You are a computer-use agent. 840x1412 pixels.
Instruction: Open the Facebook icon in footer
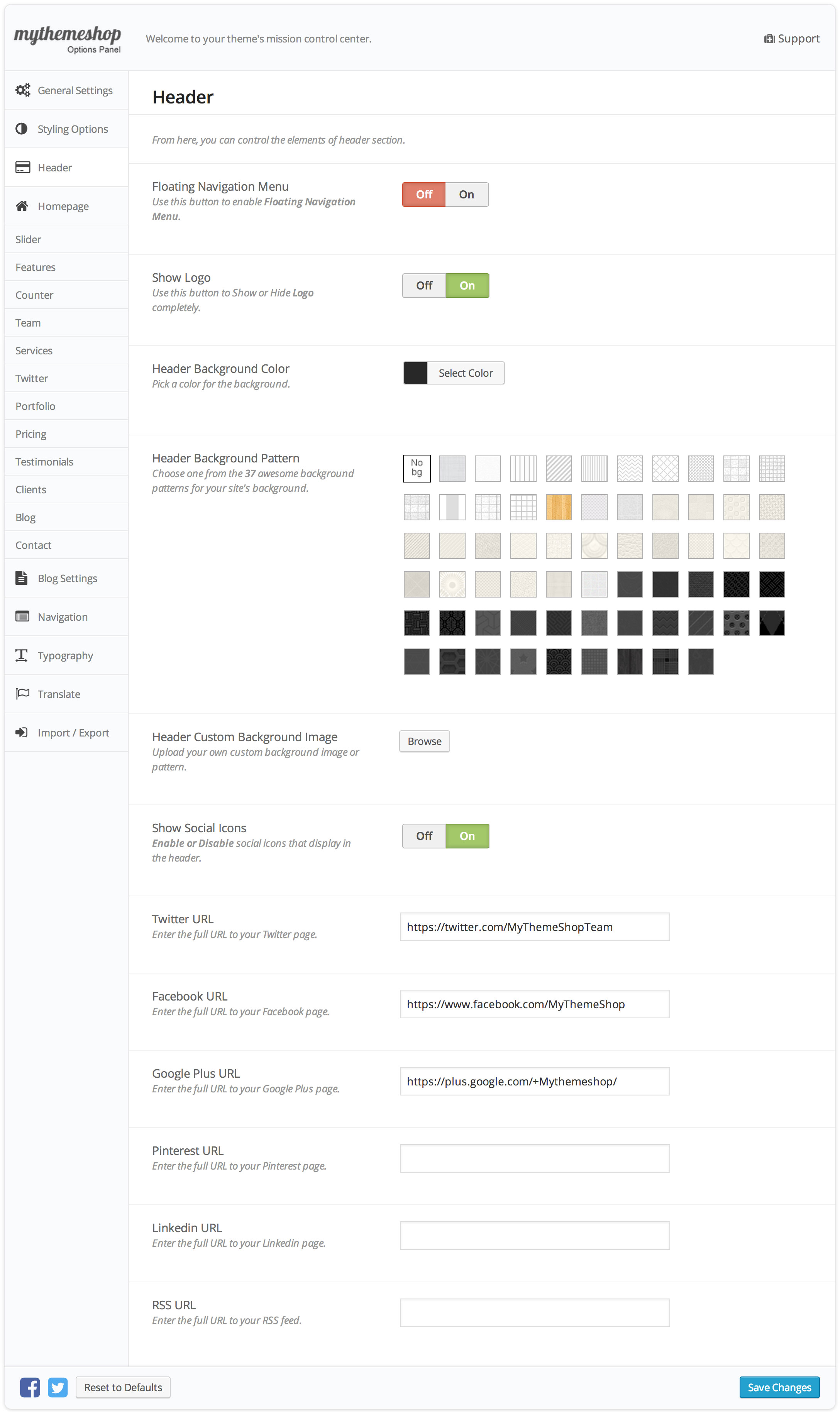pyautogui.click(x=30, y=1387)
